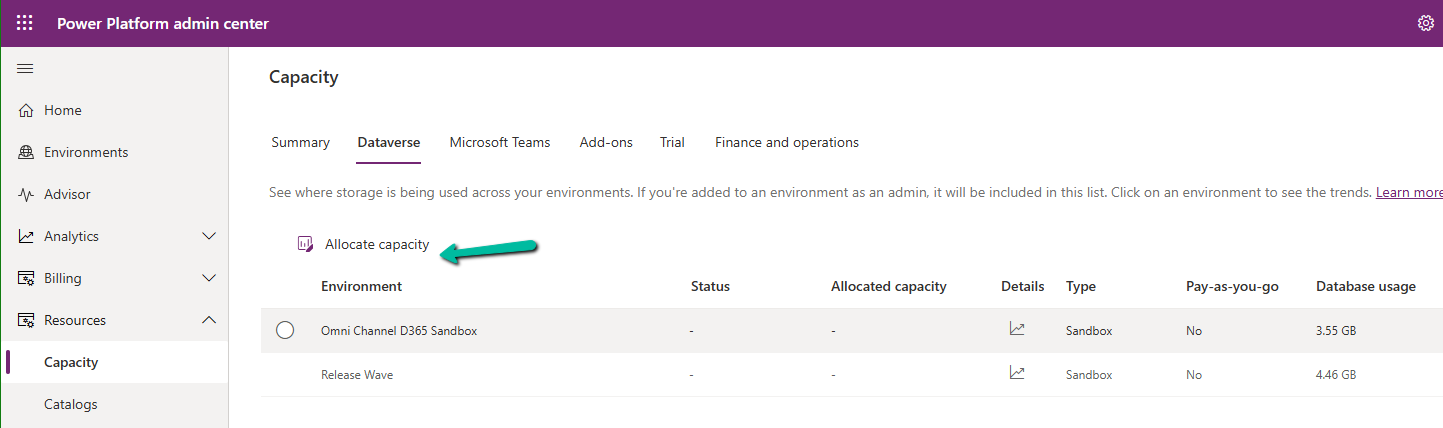Click the Home house icon
Viewport: 1443px width, 428px height.
point(26,110)
